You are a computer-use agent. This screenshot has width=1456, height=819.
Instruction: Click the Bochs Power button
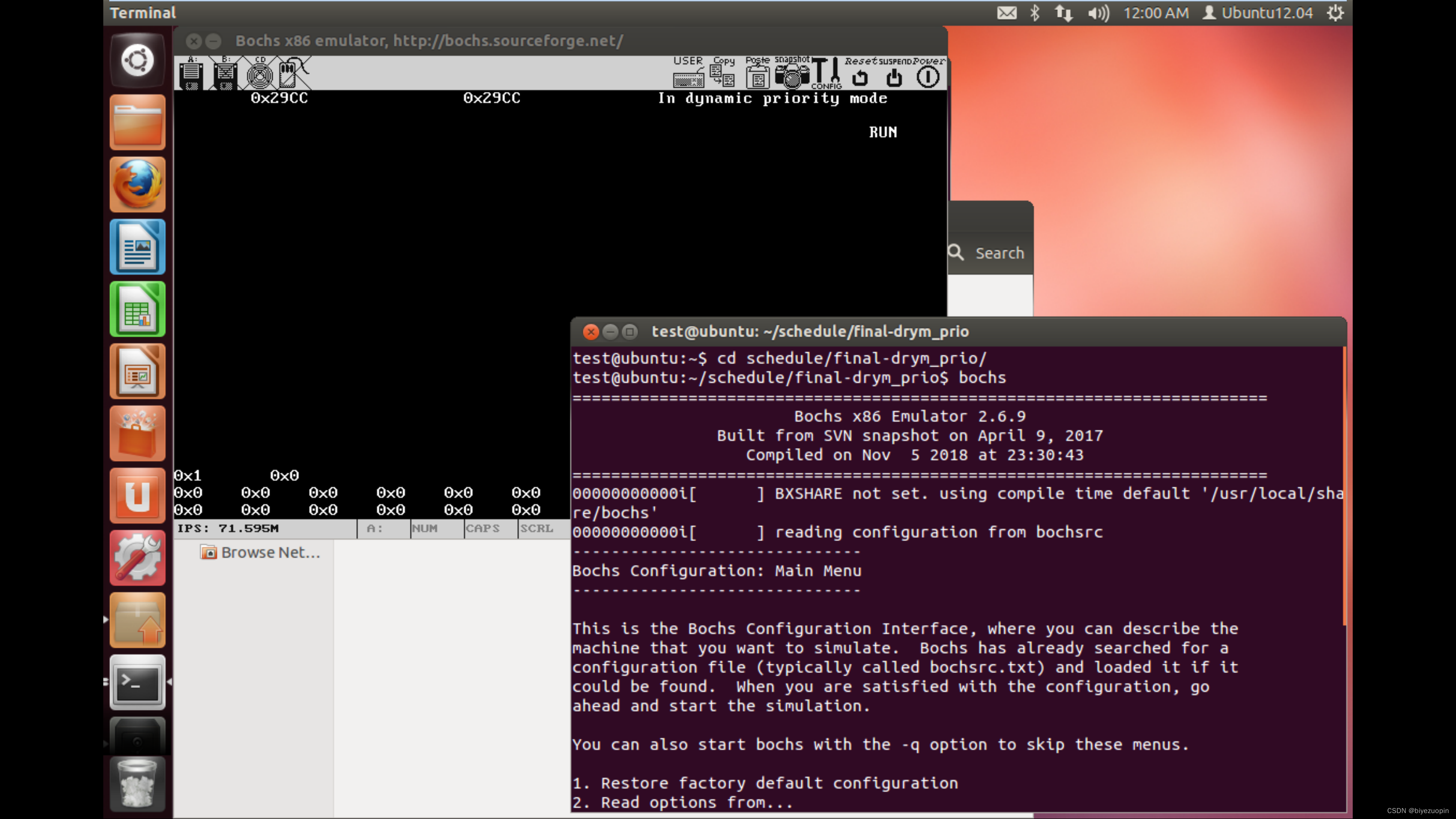pyautogui.click(x=928, y=72)
